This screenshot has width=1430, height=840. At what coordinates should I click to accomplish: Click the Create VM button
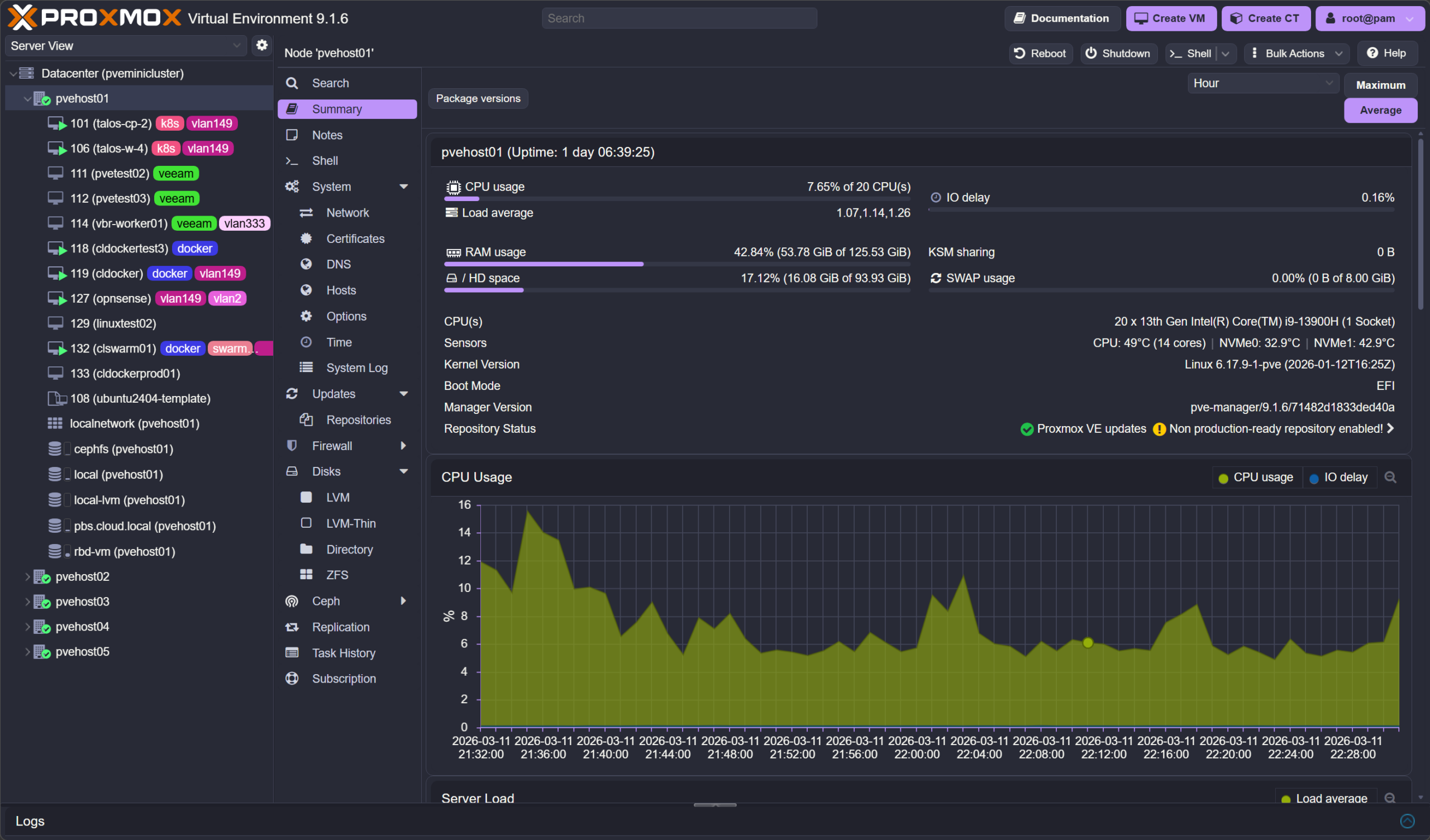(x=1170, y=18)
